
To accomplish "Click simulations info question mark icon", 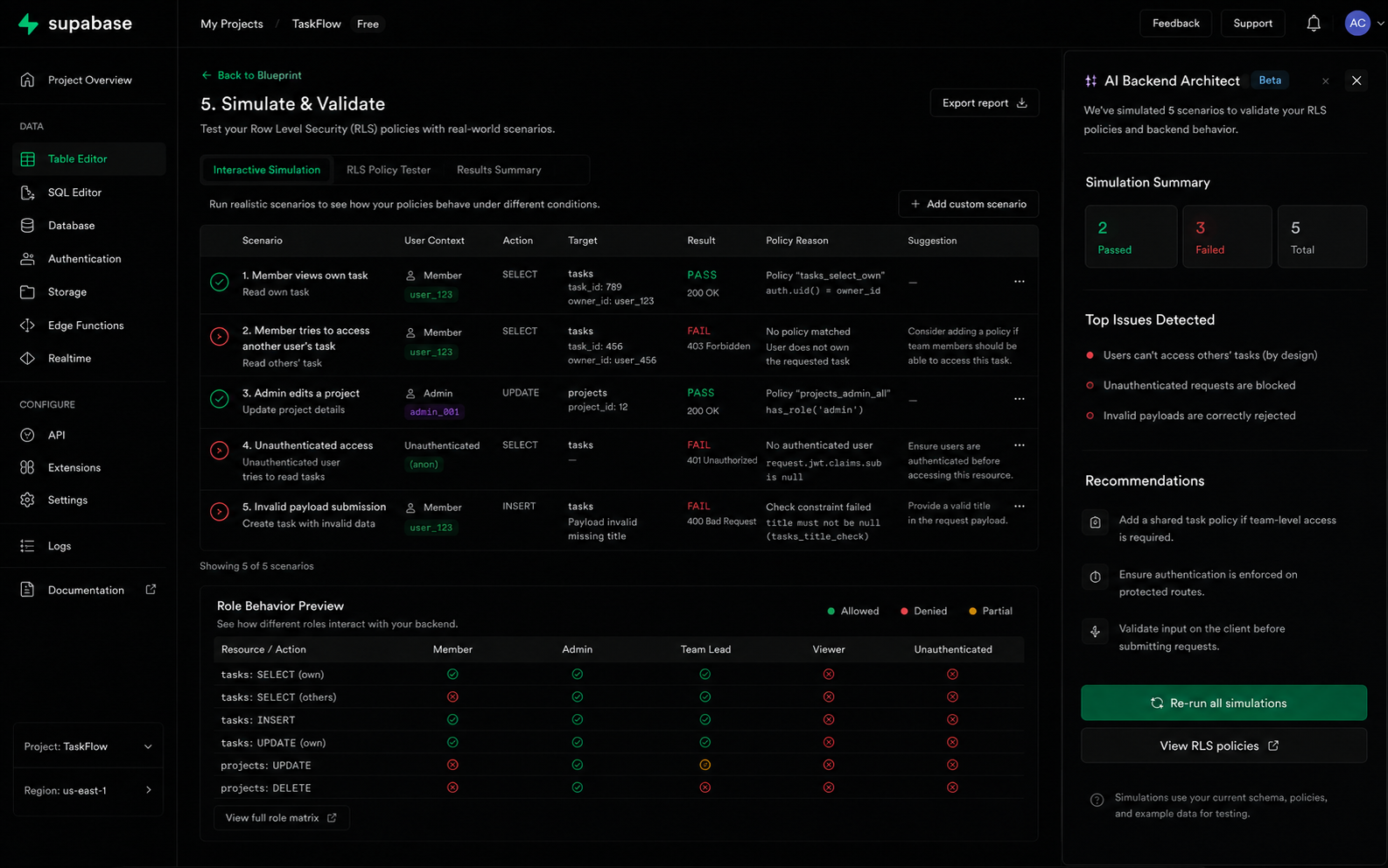I will click(x=1097, y=800).
